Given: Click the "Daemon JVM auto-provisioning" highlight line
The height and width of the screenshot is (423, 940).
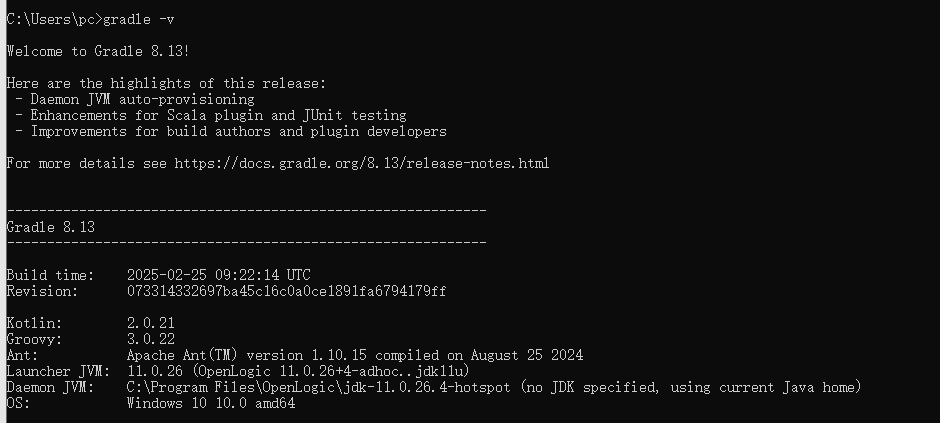Looking at the screenshot, I should tap(134, 99).
